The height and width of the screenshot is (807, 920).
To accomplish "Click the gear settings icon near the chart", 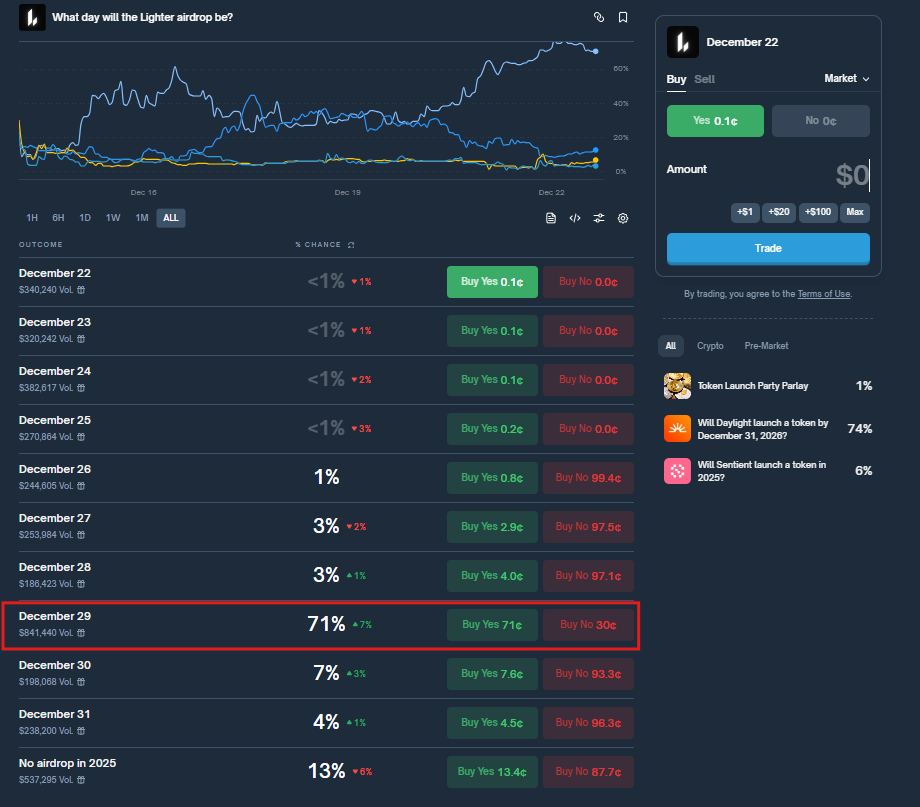I will pyautogui.click(x=623, y=217).
